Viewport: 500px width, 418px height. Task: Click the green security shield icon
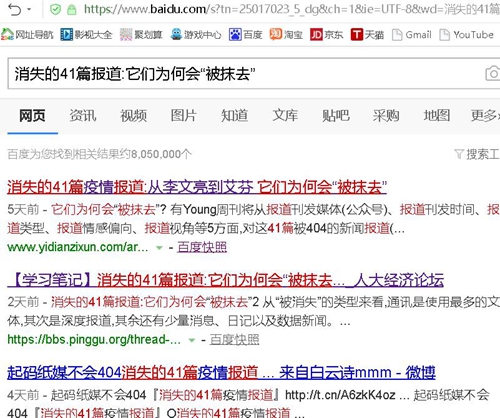(55, 10)
